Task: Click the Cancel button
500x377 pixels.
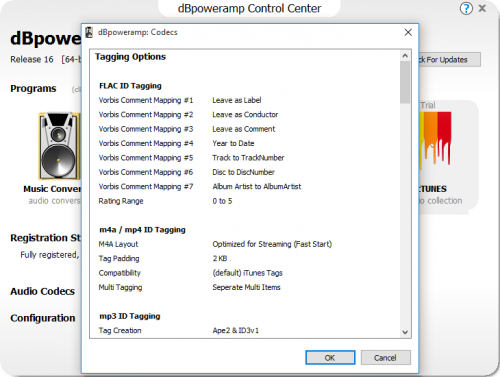Action: (385, 358)
